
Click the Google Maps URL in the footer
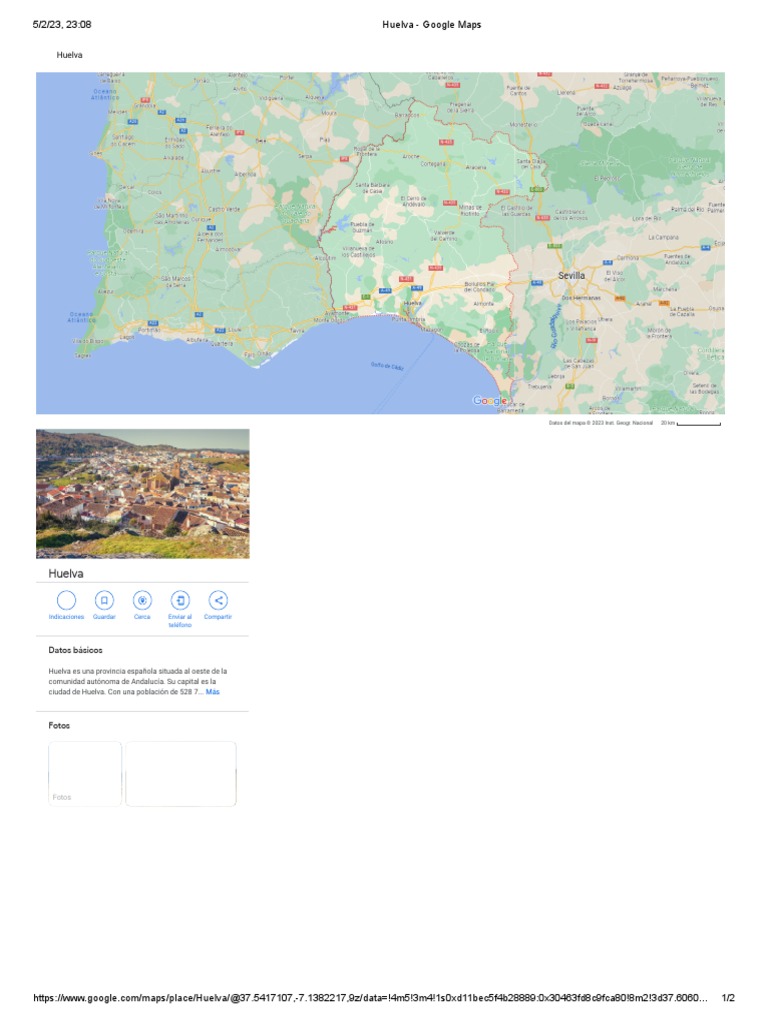(370, 998)
